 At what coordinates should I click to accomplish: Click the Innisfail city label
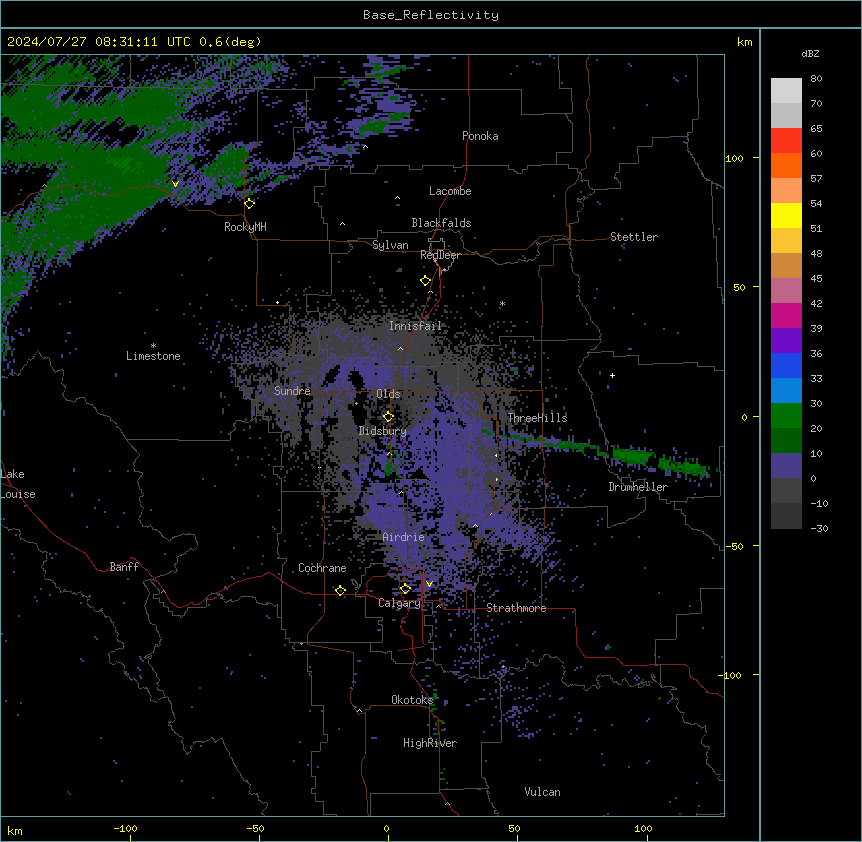pyautogui.click(x=415, y=326)
